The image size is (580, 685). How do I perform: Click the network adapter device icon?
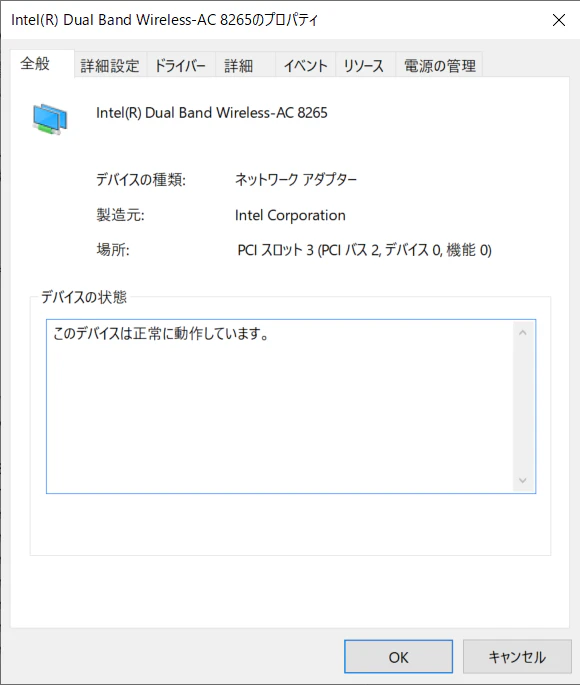point(50,119)
